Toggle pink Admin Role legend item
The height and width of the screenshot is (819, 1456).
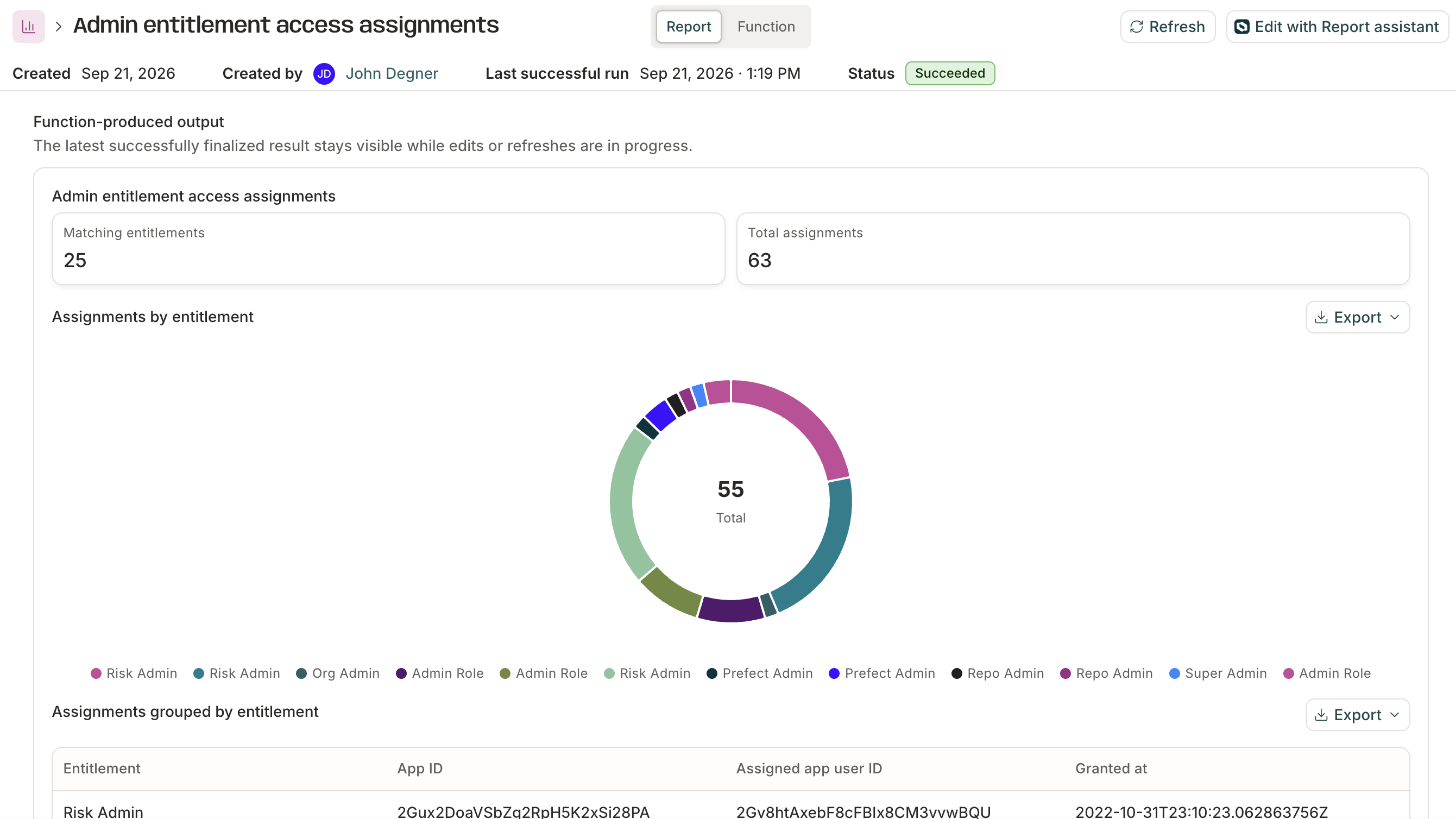point(1327,673)
